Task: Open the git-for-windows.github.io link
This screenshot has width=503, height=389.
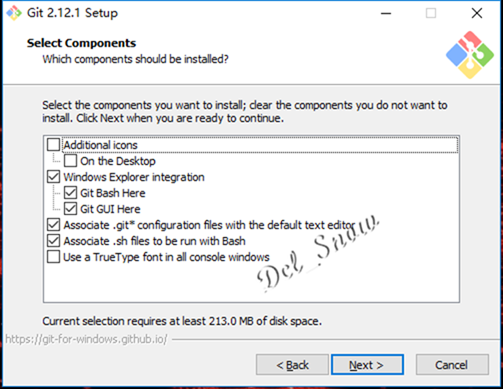Action: pos(86,339)
